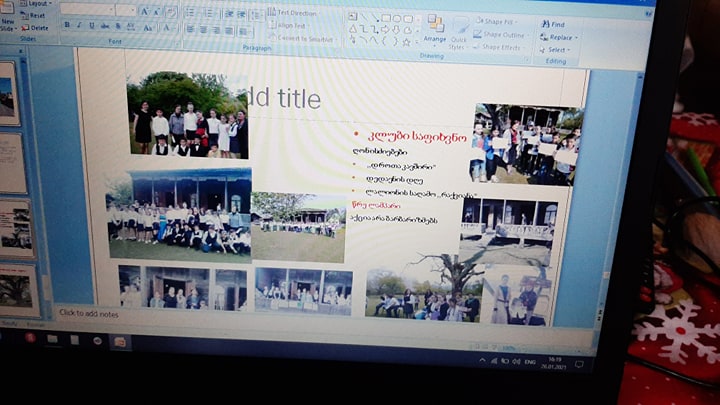The image size is (720, 405).
Task: Select the Text Box shape
Action: coord(352,17)
